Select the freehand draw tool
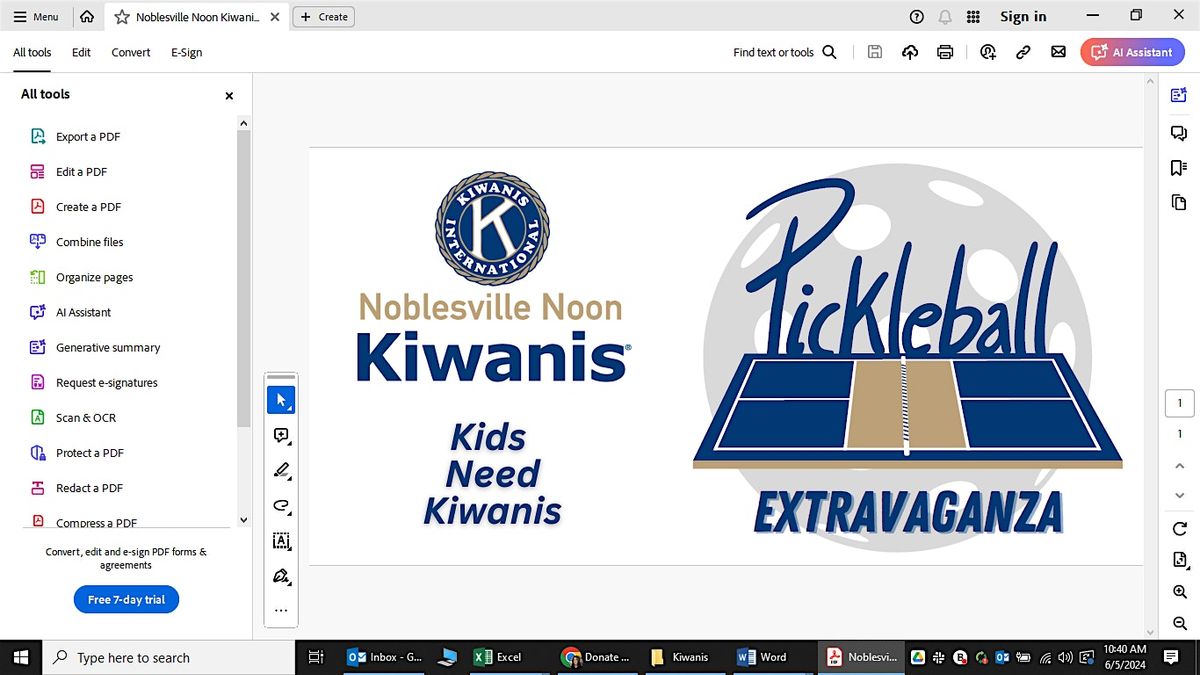Viewport: 1200px width, 675px height. 281,506
